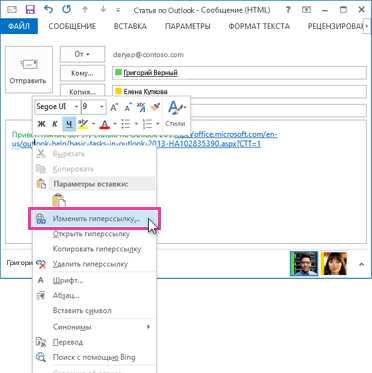Apply red font color A
Viewport: 372px width, 373px height.
pyautogui.click(x=105, y=124)
